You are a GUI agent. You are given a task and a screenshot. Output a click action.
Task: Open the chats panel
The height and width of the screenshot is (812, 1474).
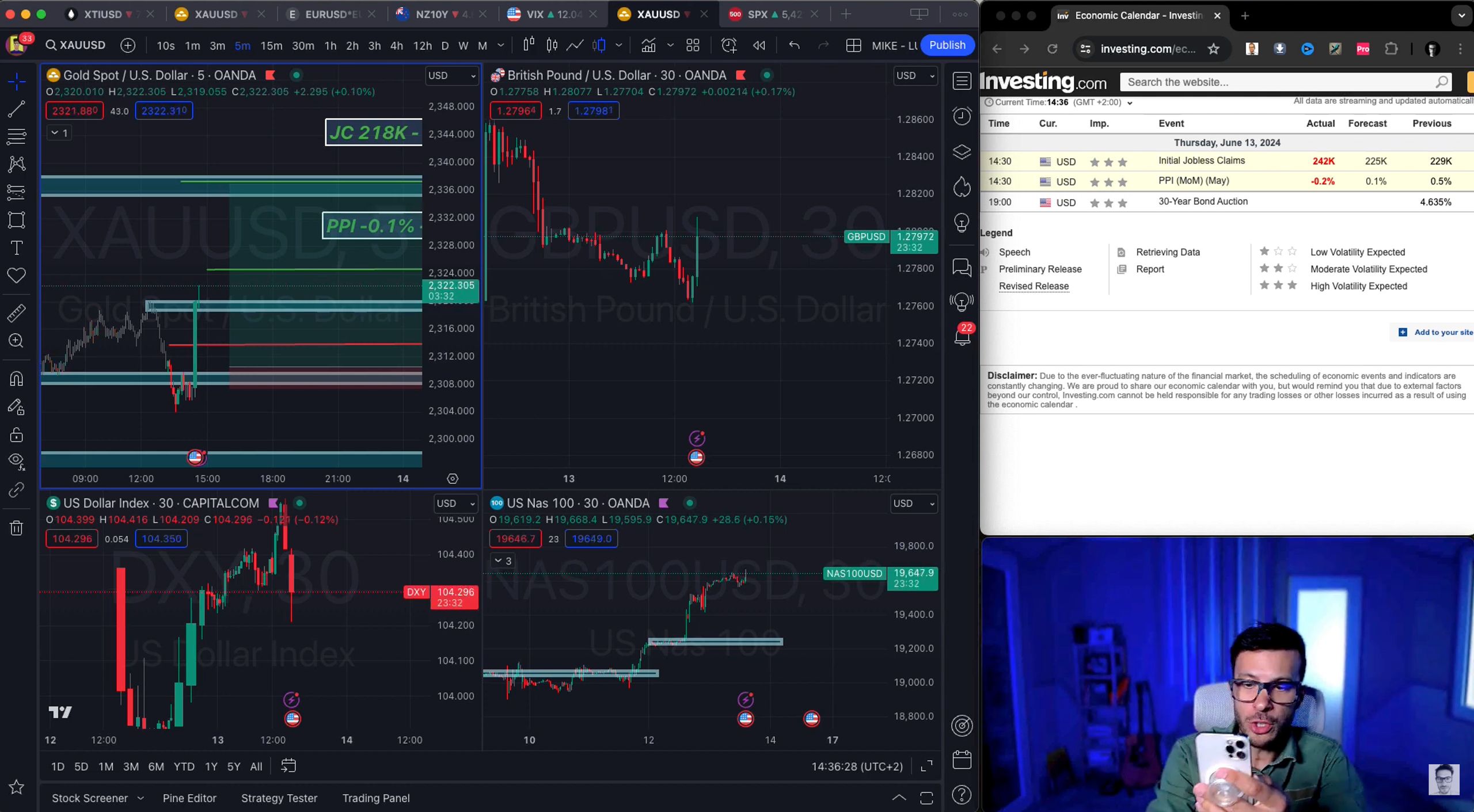coord(962,268)
